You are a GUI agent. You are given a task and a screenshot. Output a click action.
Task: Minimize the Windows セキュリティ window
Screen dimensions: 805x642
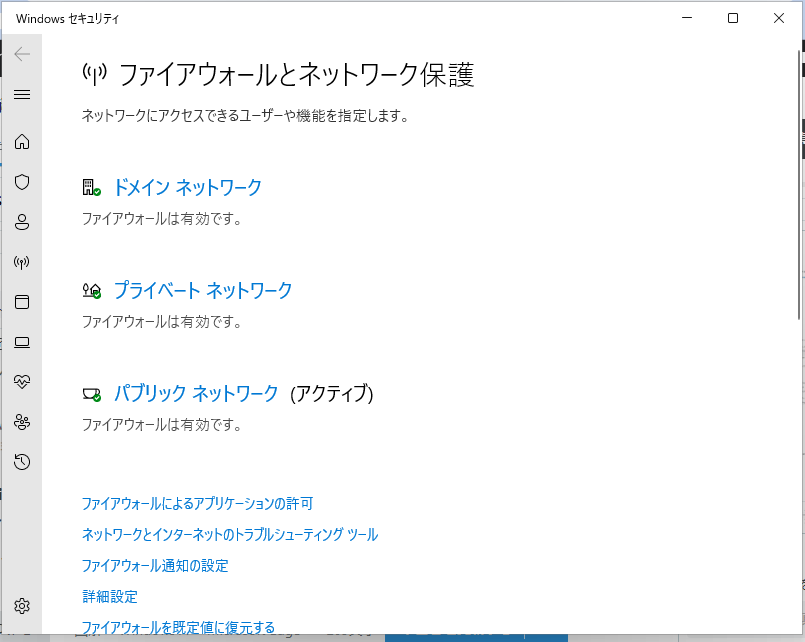click(x=687, y=18)
